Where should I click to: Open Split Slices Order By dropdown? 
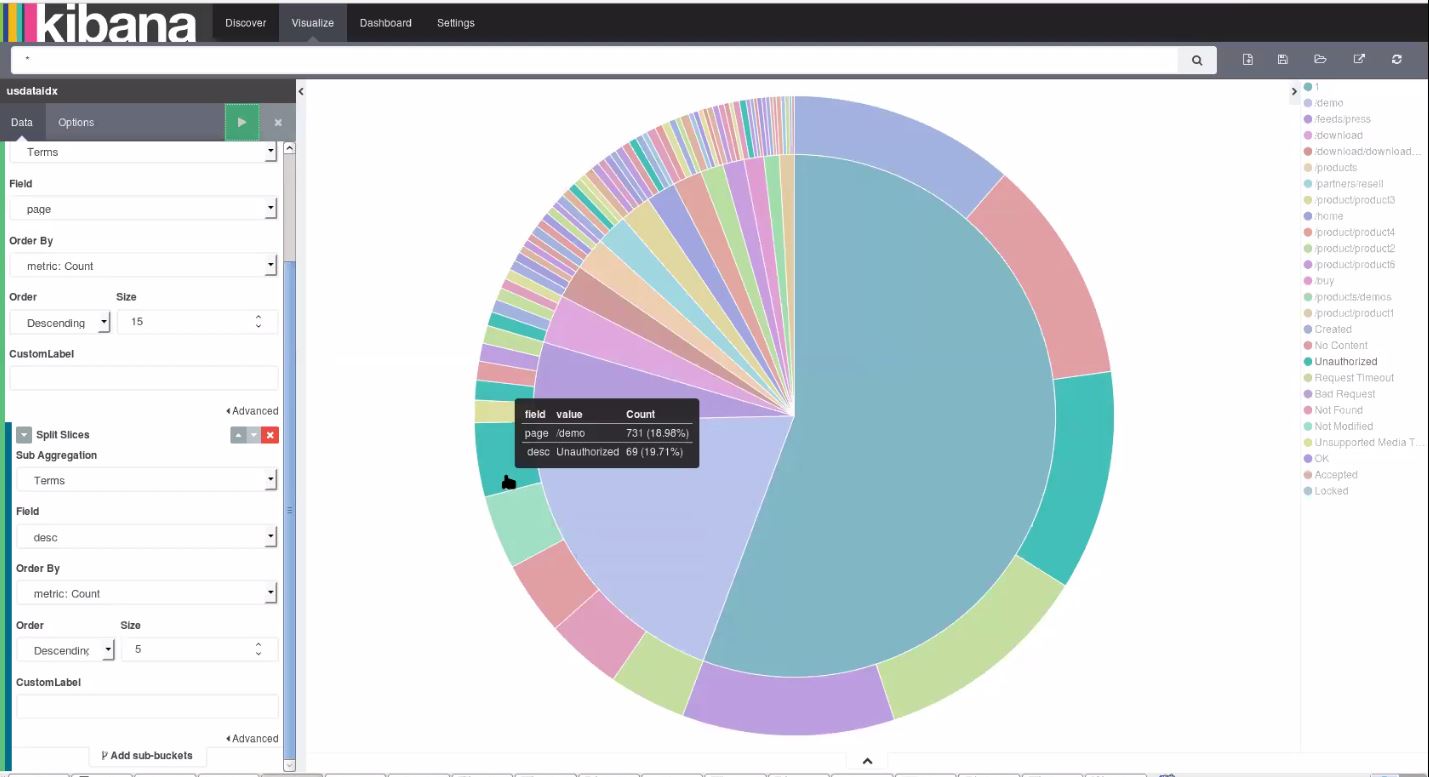tap(147, 593)
